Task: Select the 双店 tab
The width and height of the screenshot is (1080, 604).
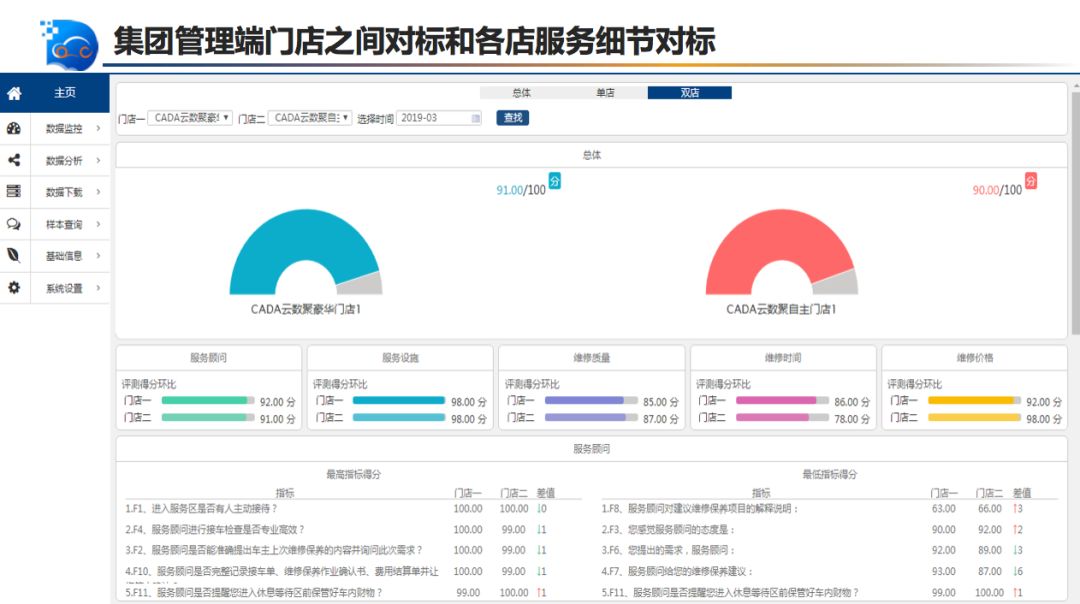Action: point(689,93)
